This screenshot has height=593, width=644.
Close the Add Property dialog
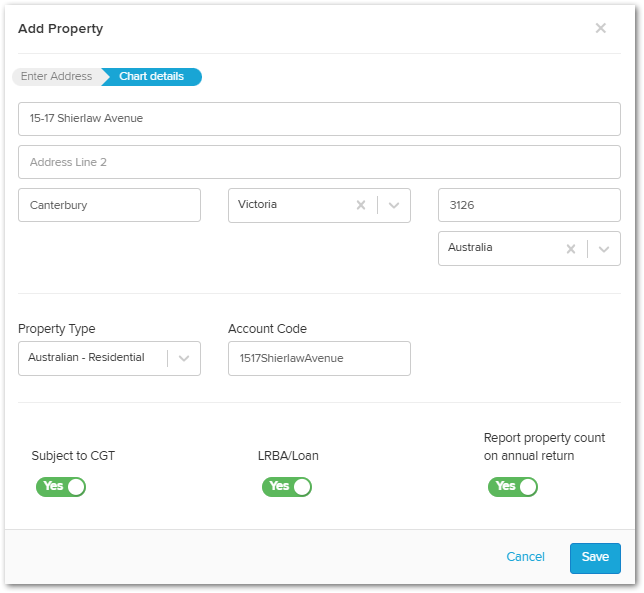600,28
